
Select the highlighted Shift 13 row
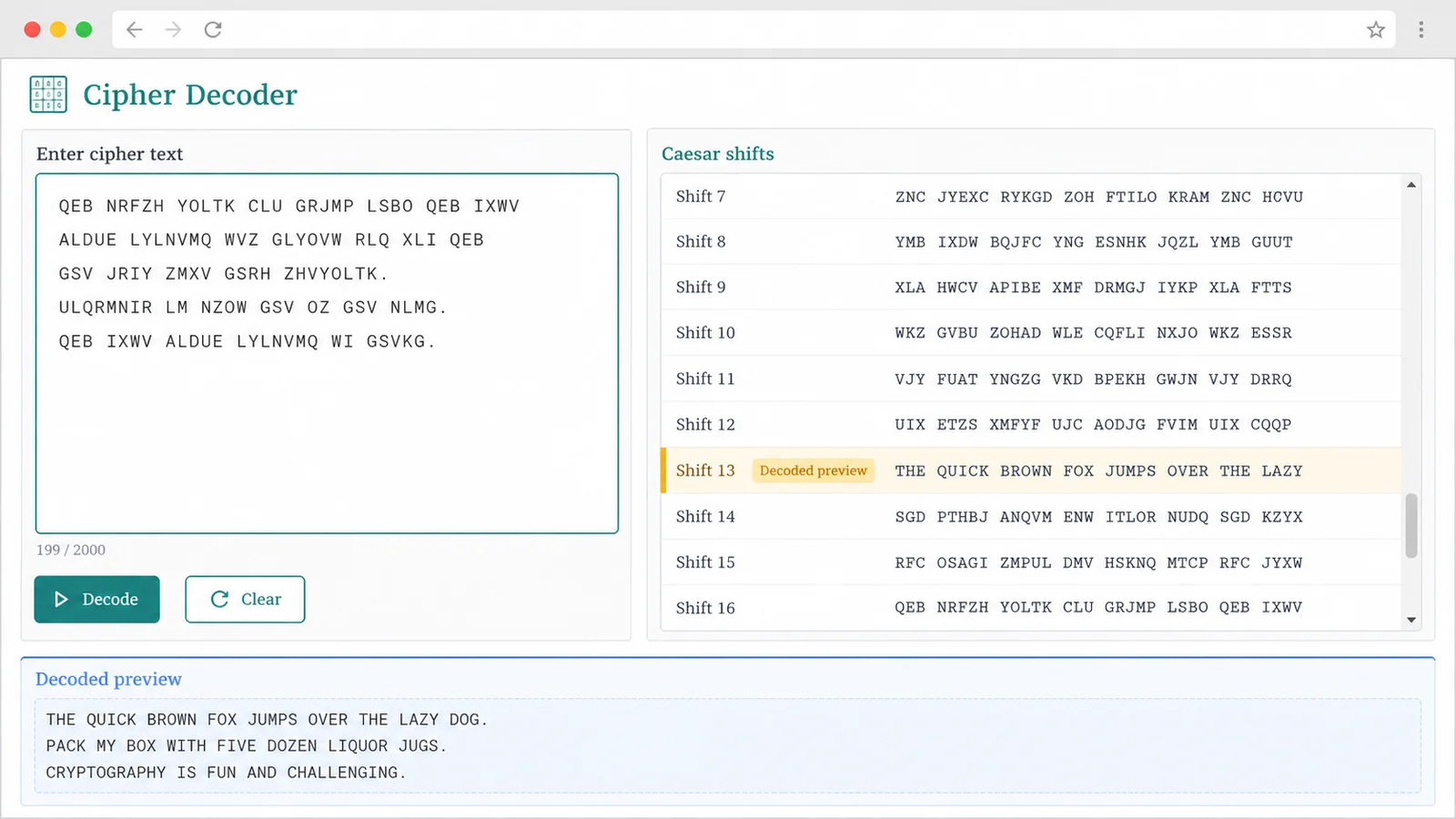click(1031, 470)
